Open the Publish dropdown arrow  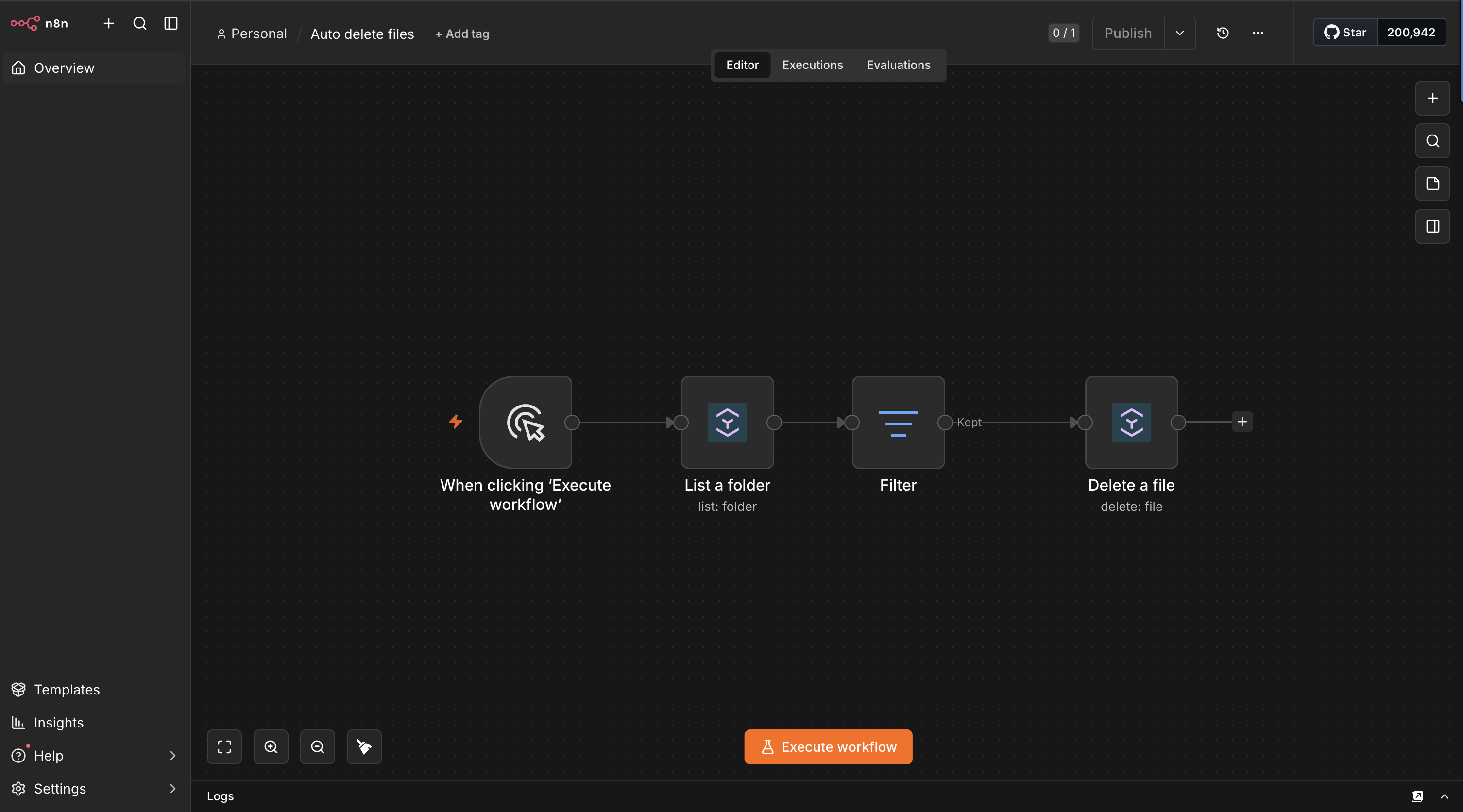click(1180, 33)
